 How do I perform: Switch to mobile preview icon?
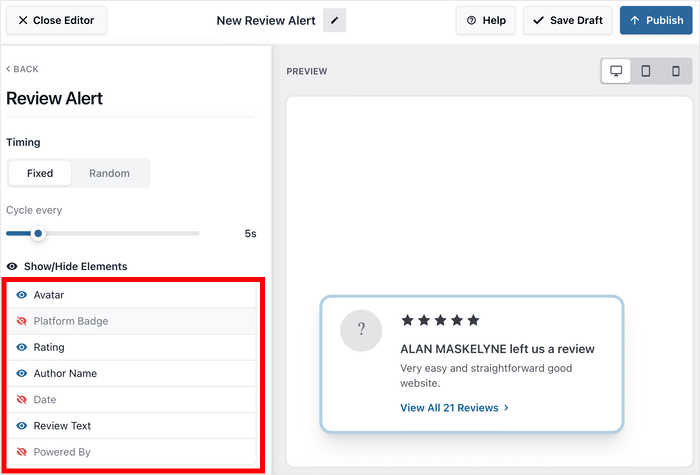pos(676,71)
